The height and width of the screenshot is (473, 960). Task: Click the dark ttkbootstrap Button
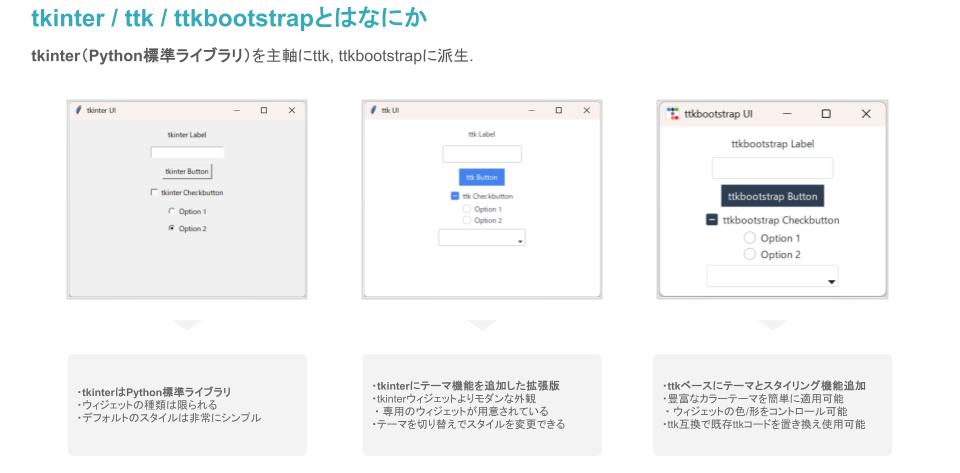point(772,196)
